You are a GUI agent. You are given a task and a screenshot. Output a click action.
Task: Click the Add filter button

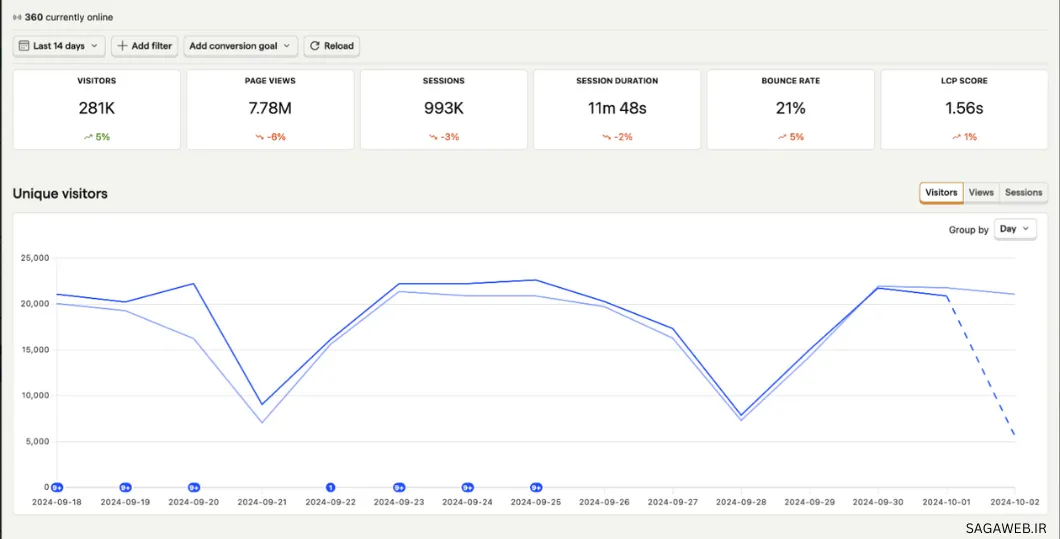click(144, 46)
